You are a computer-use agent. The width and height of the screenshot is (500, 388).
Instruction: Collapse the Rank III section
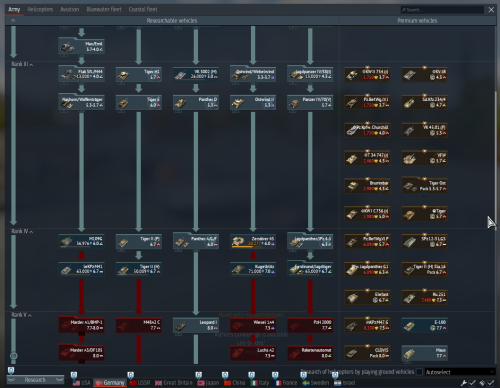22,64
